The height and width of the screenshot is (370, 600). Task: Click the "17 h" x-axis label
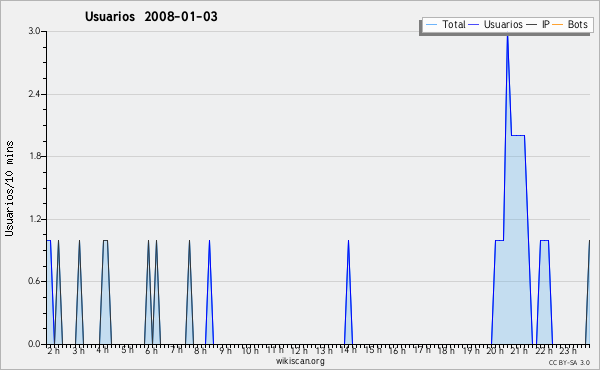(x=422, y=350)
